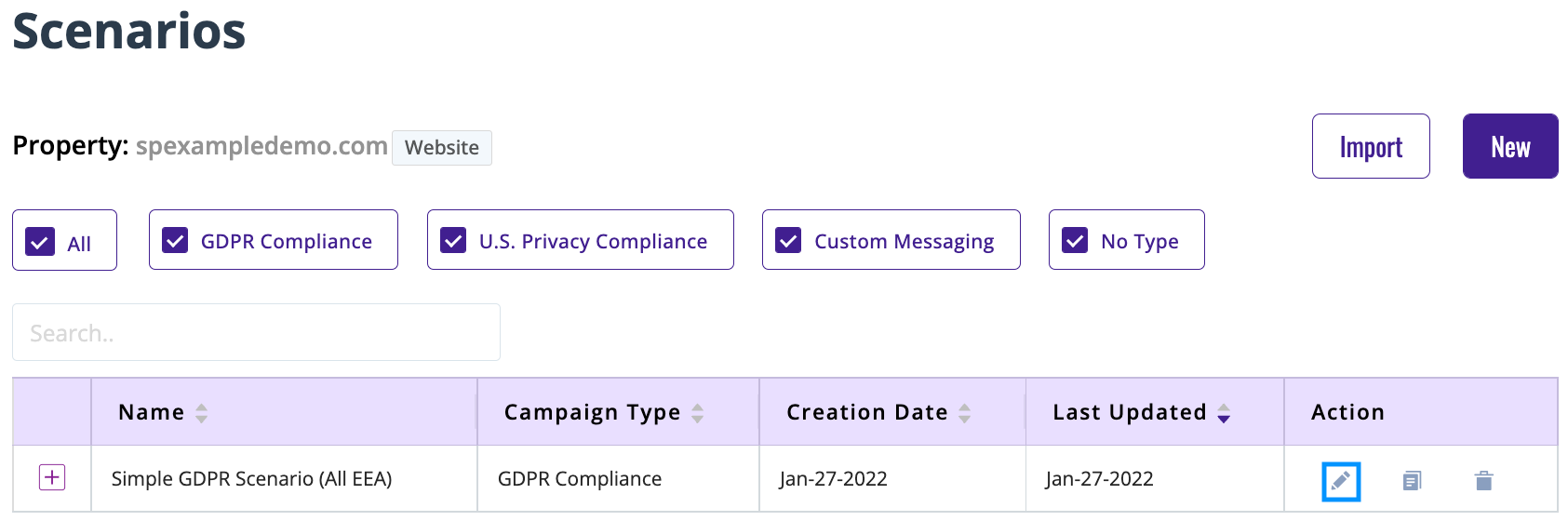
Task: Copy the Simple GDPR Scenario using duplicate icon
Action: [x=1412, y=481]
